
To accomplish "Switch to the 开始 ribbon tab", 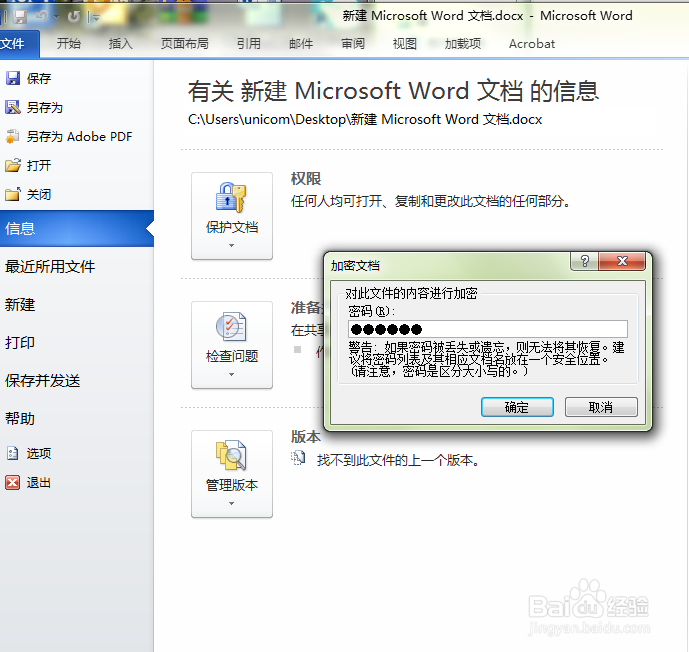I will pyautogui.click(x=69, y=43).
